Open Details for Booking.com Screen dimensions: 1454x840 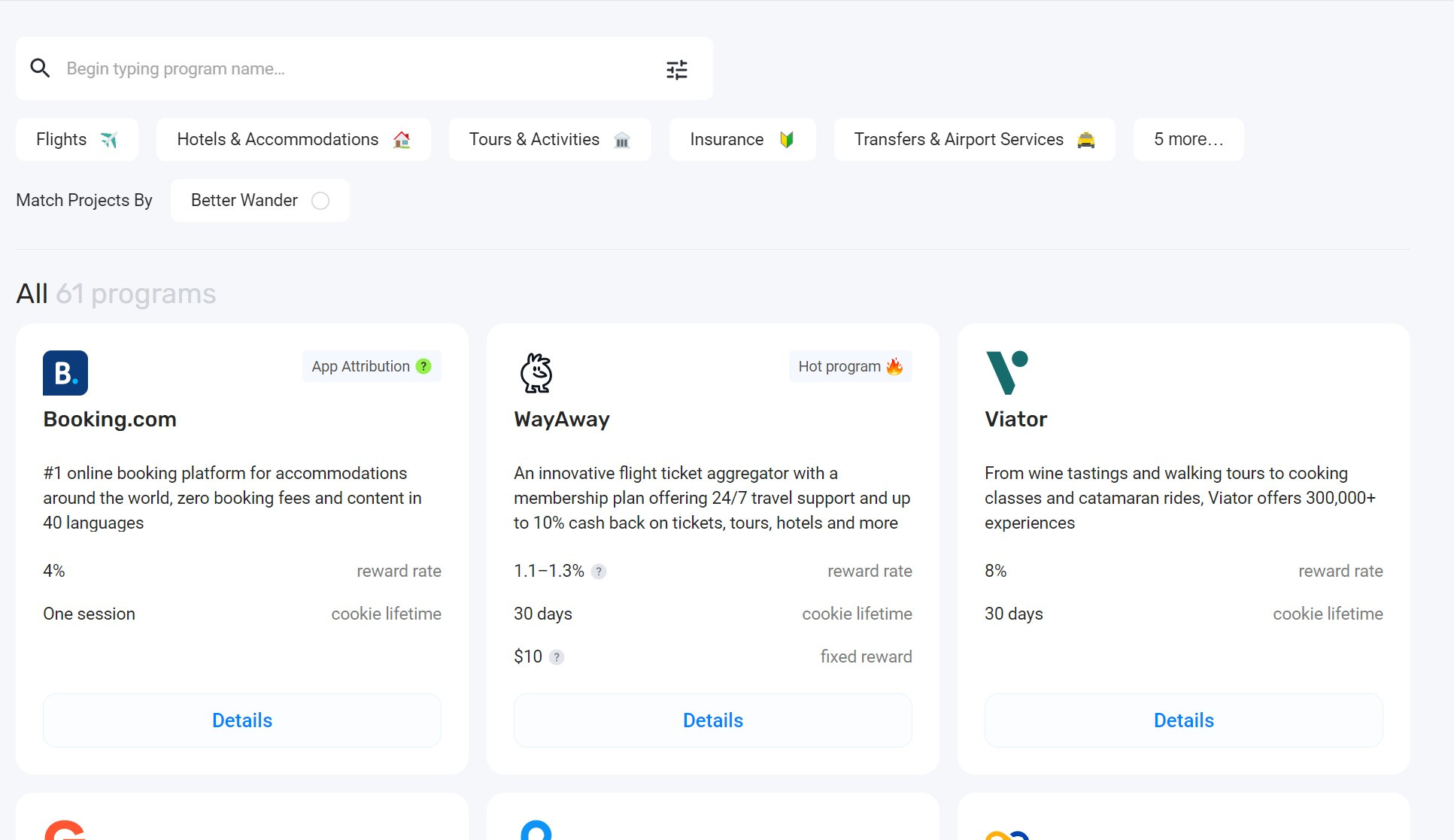[242, 720]
